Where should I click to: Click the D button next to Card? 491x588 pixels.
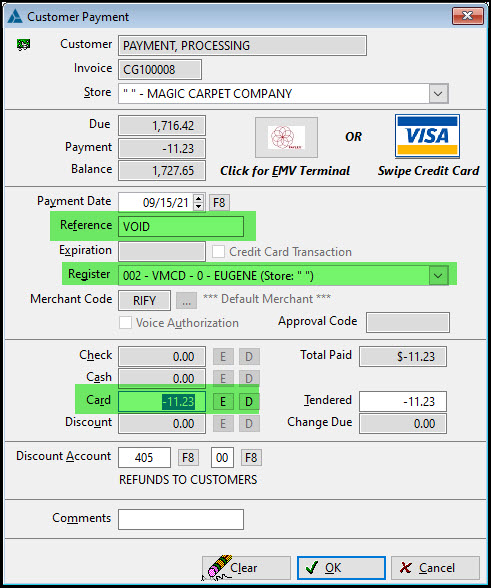point(249,402)
